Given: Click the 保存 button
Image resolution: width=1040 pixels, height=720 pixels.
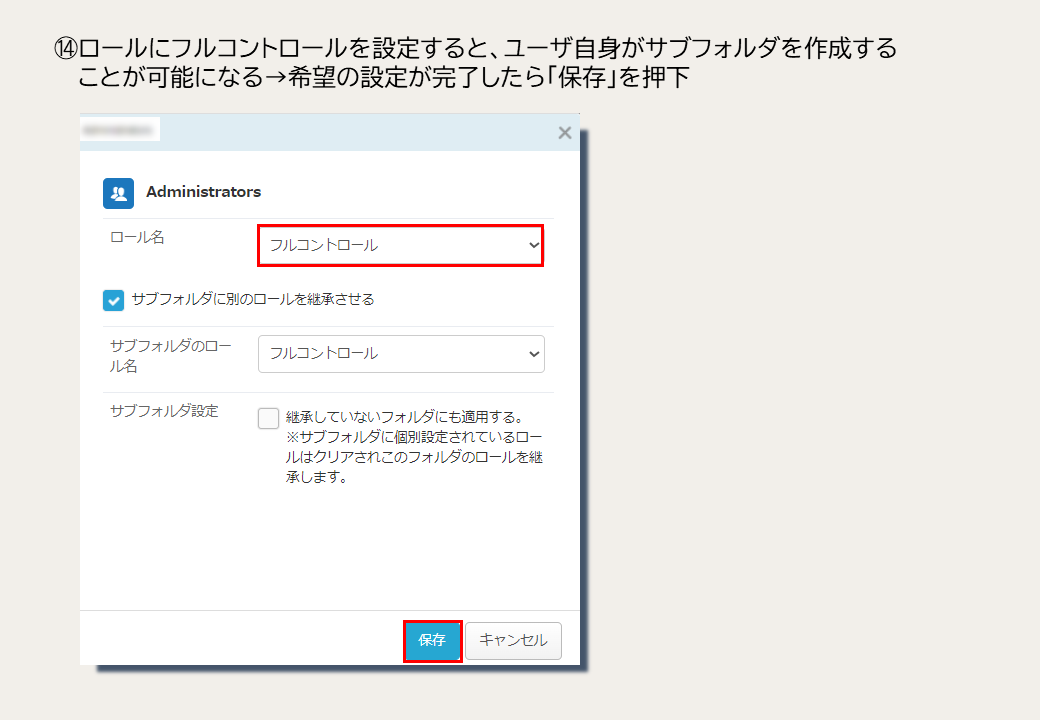Looking at the screenshot, I should tap(432, 640).
